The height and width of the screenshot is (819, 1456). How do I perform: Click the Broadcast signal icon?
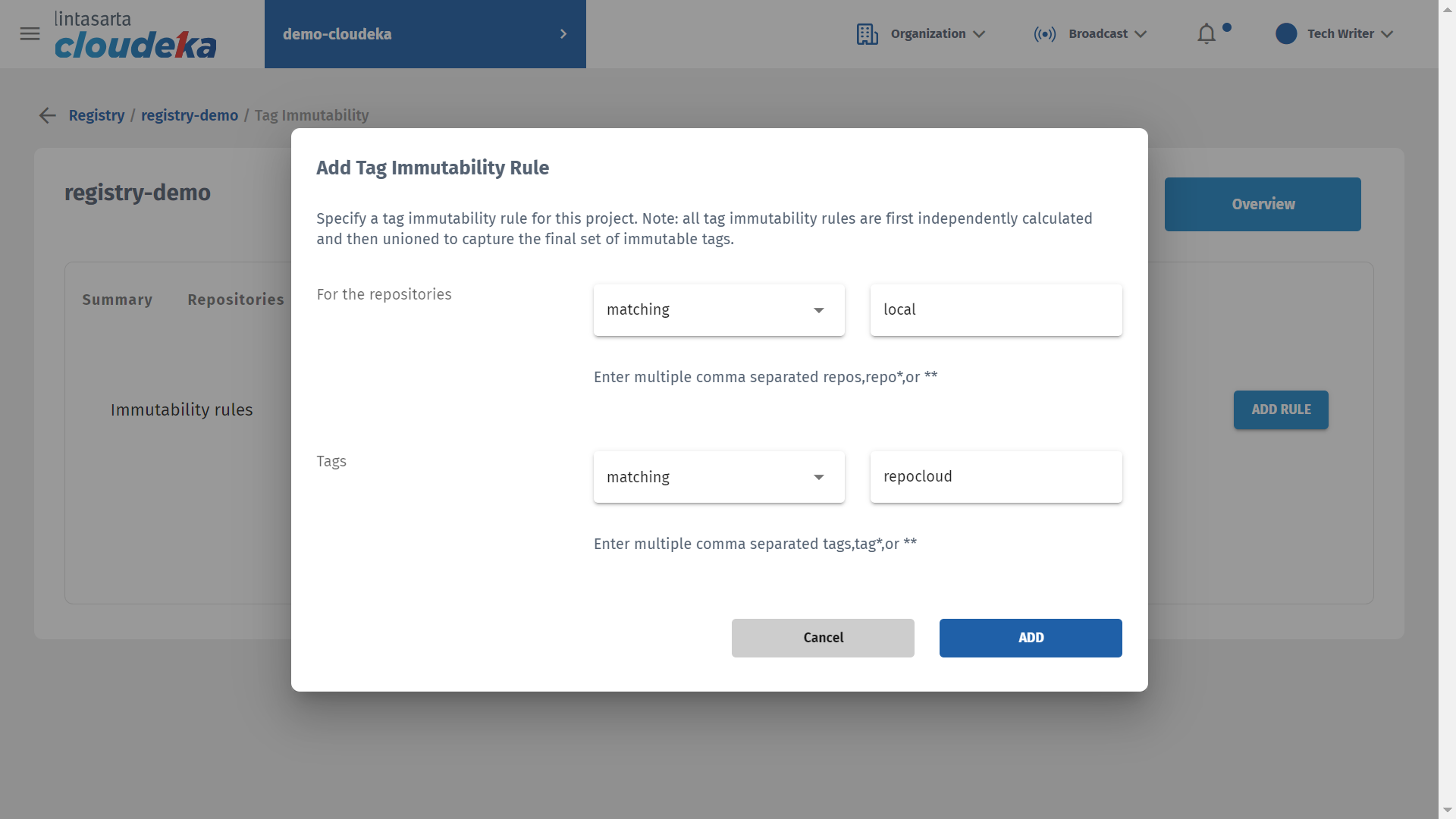click(1044, 34)
